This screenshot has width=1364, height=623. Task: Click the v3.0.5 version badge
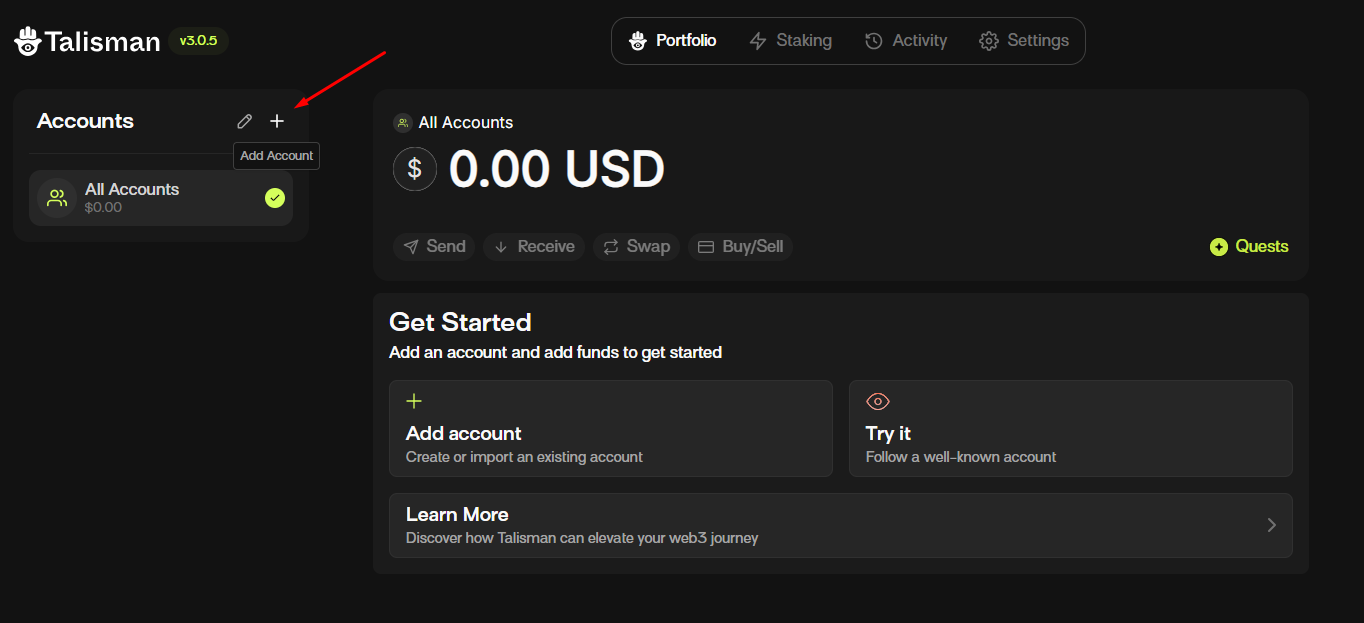tap(198, 41)
